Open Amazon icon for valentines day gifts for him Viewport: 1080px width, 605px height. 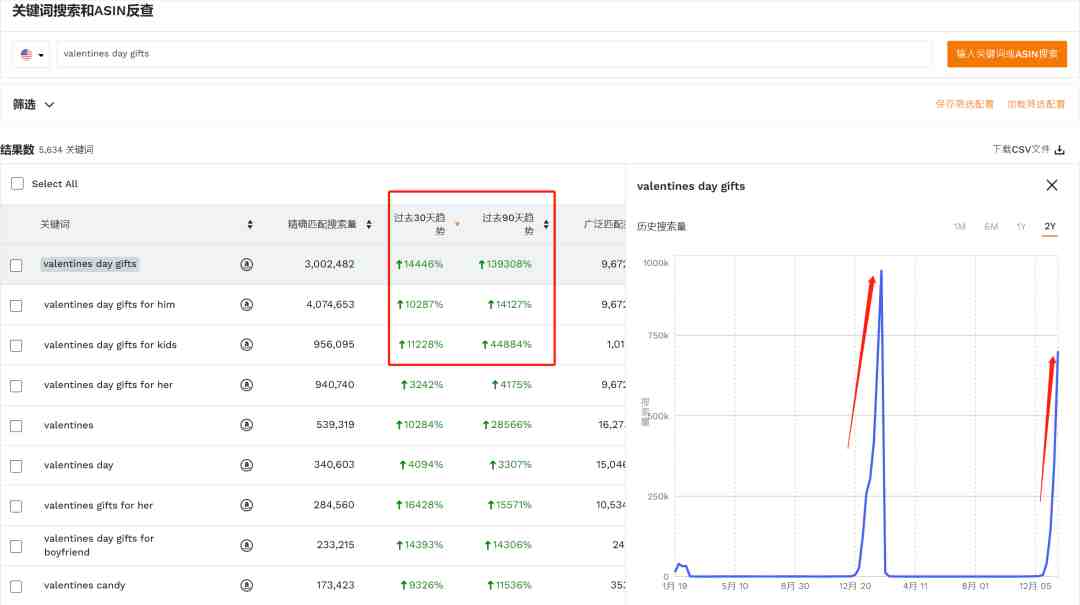[247, 305]
